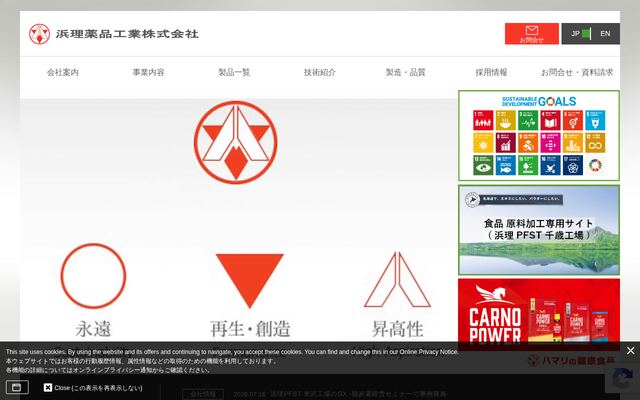Click SDG goal 15 tree tile
Image resolution: width=640 pixels, height=400 pixels.
point(528,165)
